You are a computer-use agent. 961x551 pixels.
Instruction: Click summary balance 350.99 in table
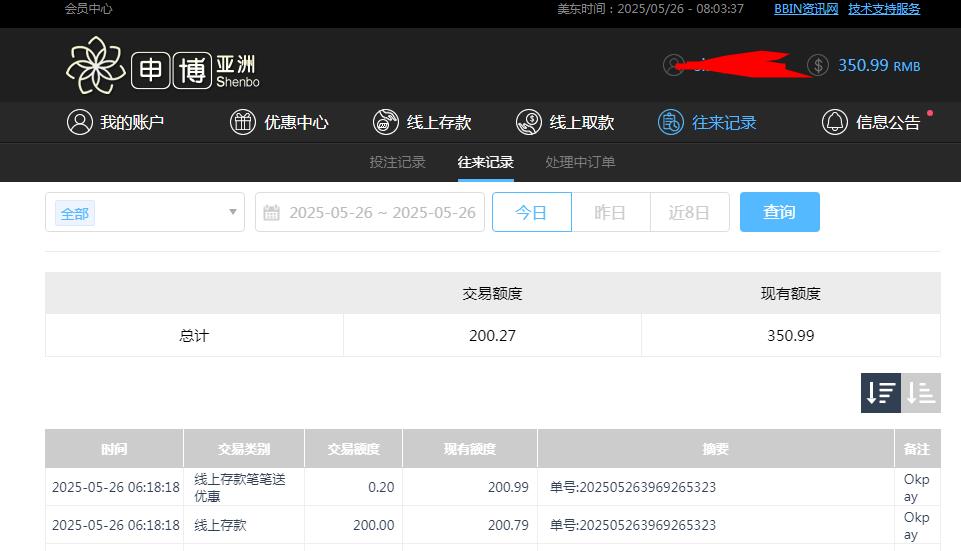pos(791,335)
